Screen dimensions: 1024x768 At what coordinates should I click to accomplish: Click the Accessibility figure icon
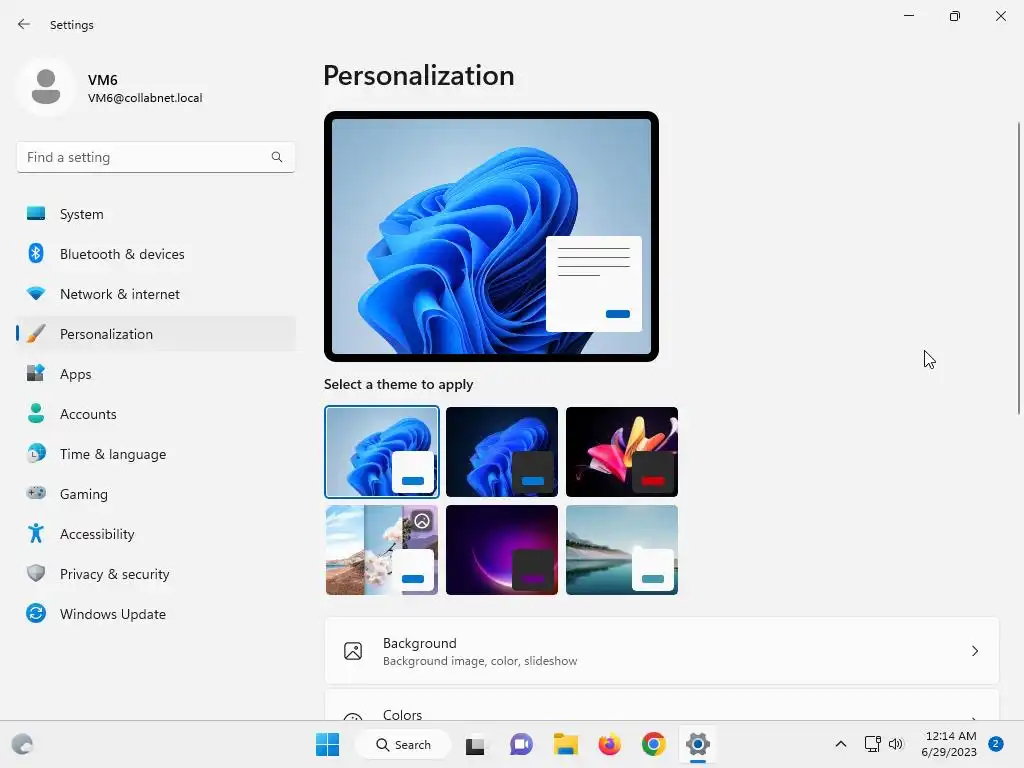(x=36, y=534)
